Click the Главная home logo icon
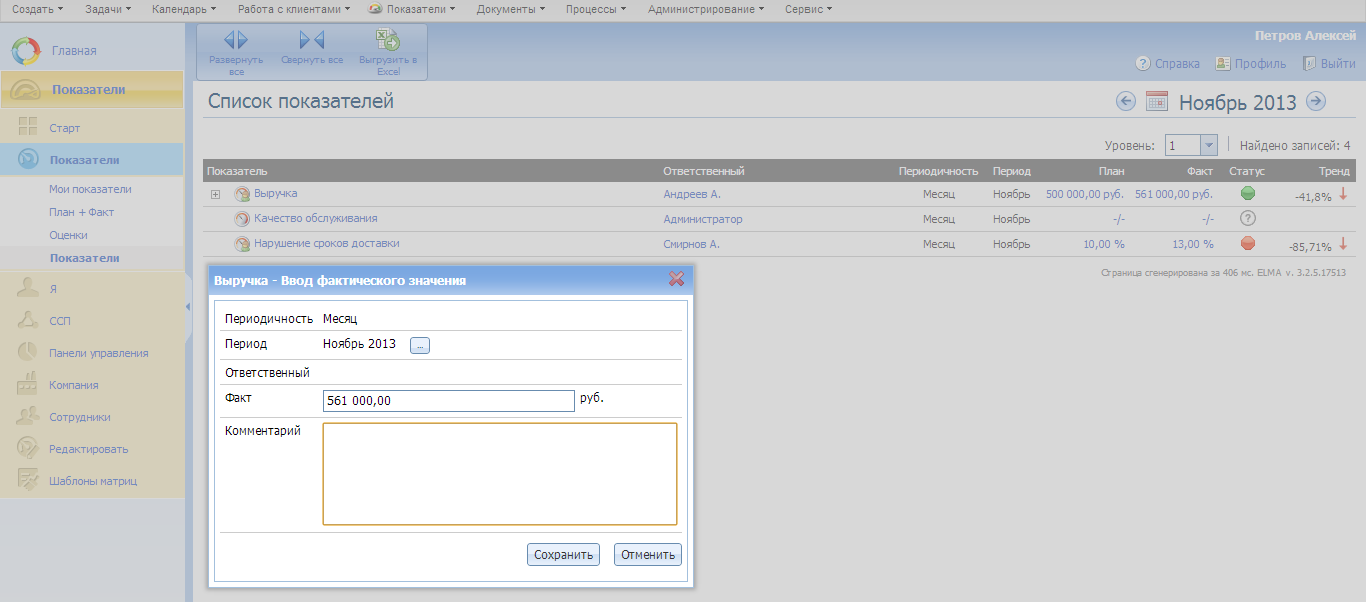The height and width of the screenshot is (602, 1366). (x=26, y=50)
